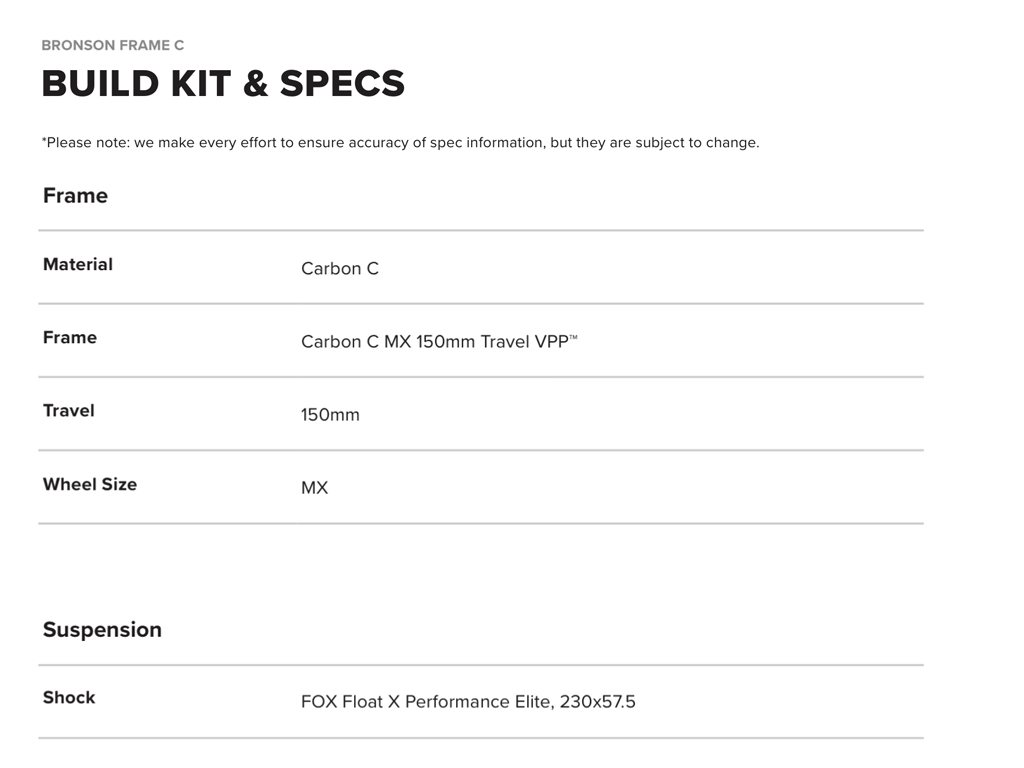Click the Frame row label under Material

click(70, 337)
